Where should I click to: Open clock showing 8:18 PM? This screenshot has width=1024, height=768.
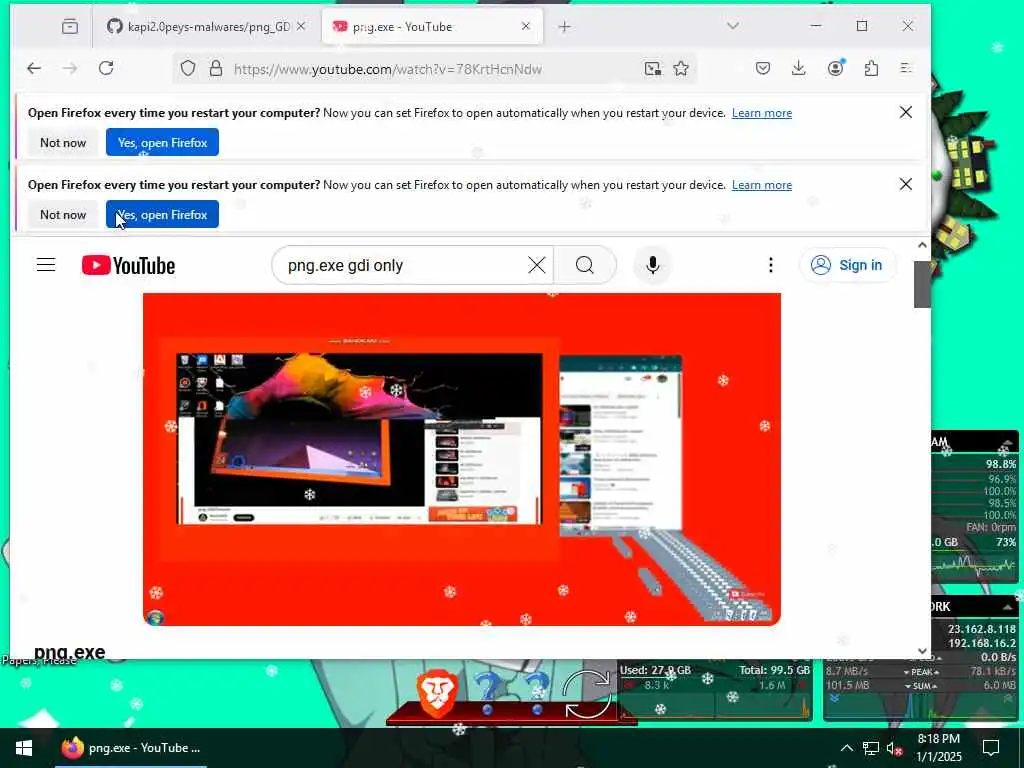tap(938, 748)
